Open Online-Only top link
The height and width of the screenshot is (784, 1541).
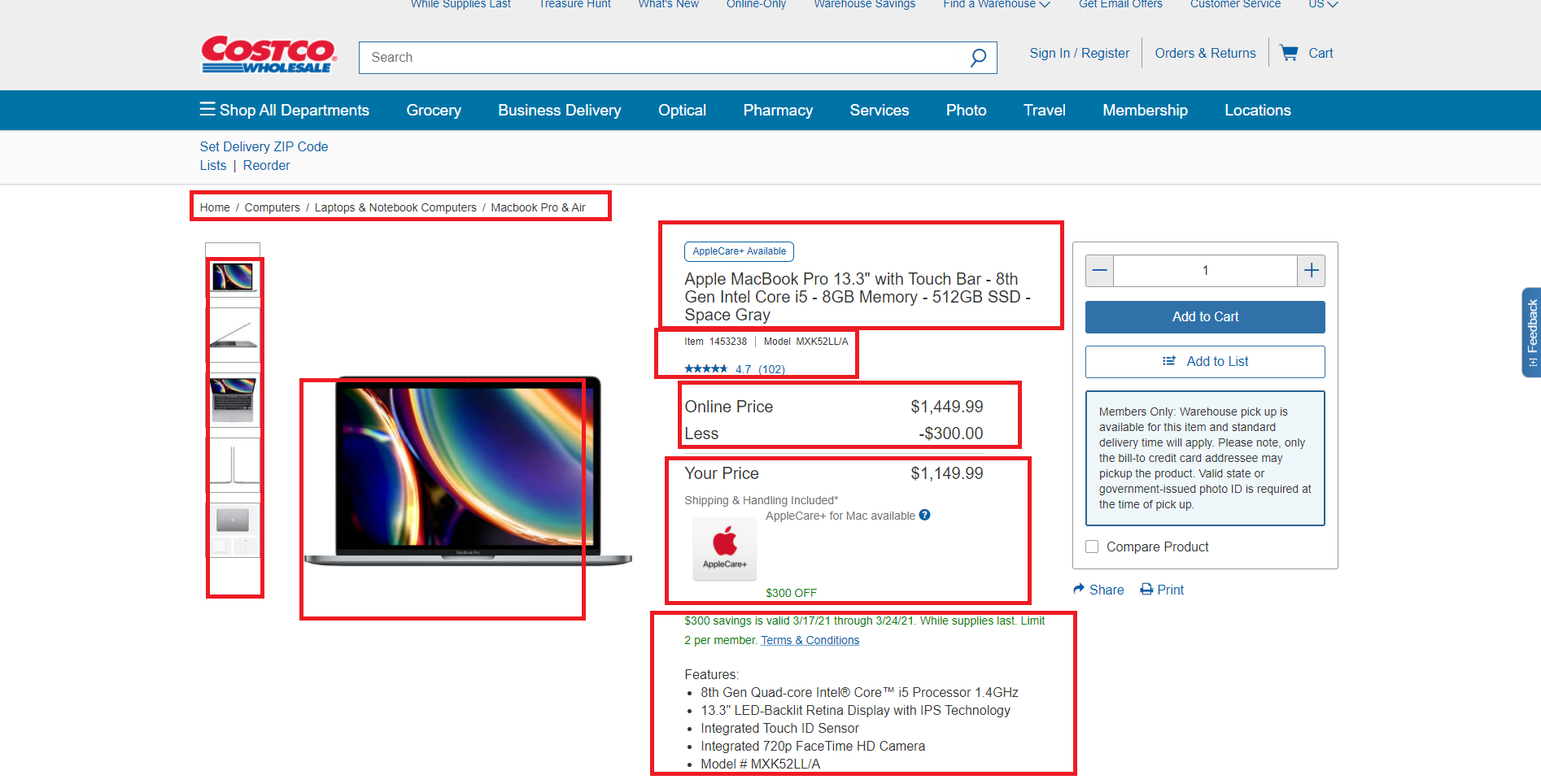pyautogui.click(x=756, y=4)
